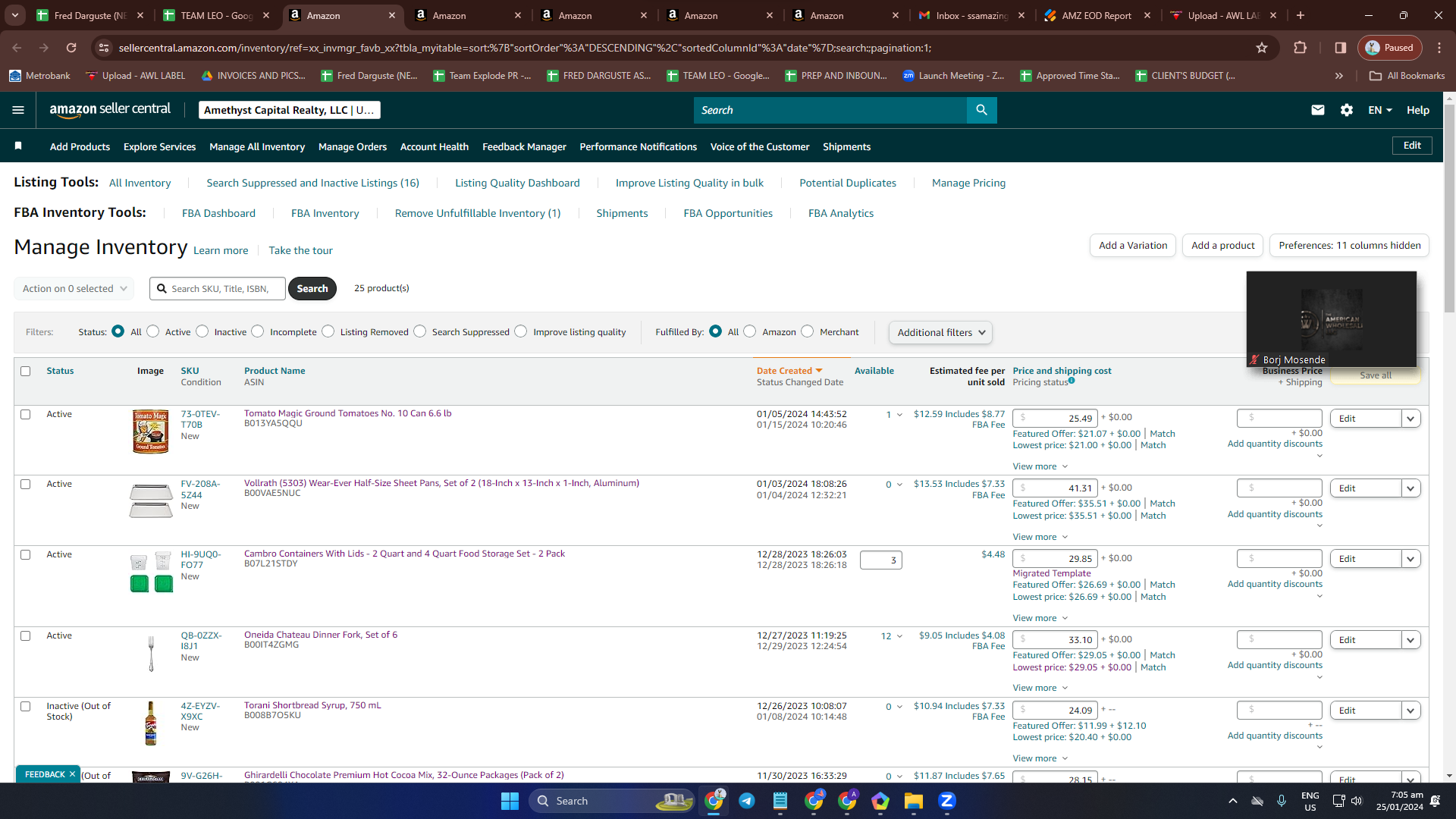This screenshot has height=819, width=1456.
Task: Expand available quantity chevron for Oneida Fork
Action: 899,636
